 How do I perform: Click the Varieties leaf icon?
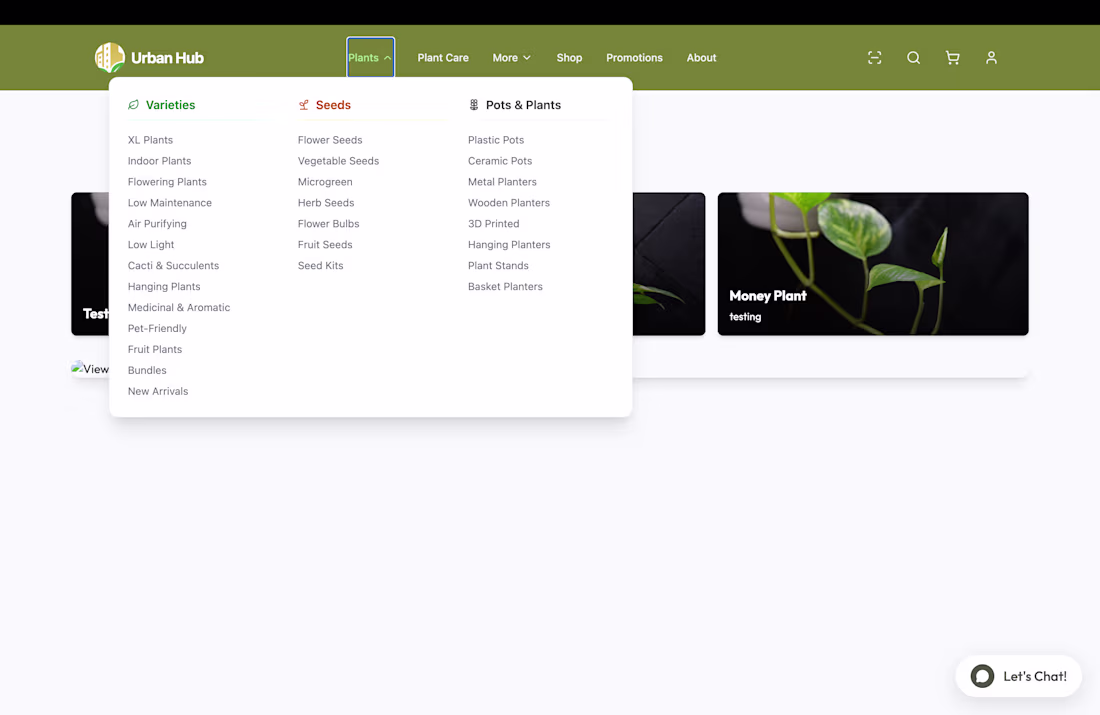tap(133, 105)
